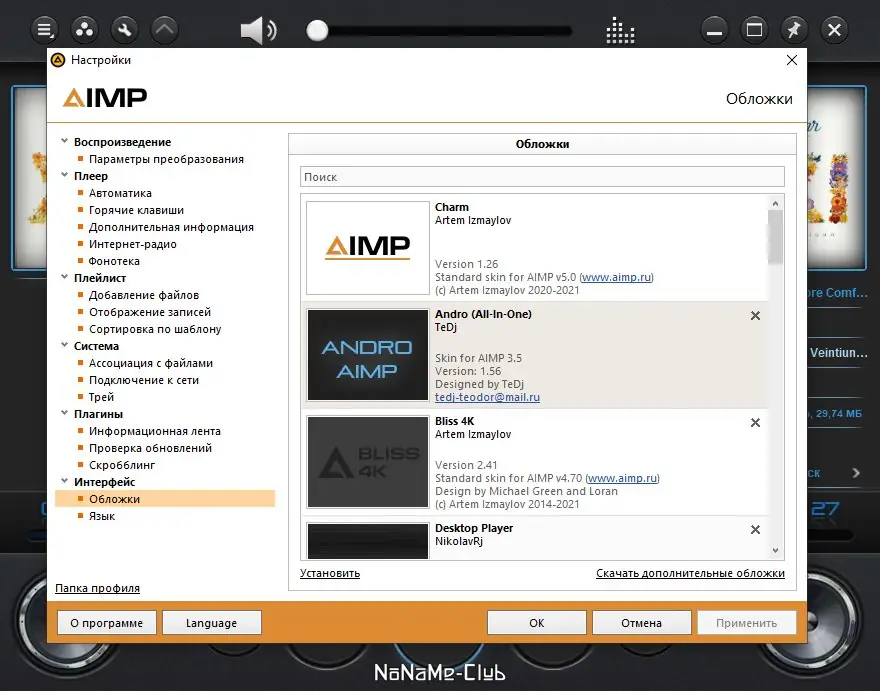The image size is (880, 691).
Task: Select the Desktop Player skin thumbnail
Action: point(368,541)
